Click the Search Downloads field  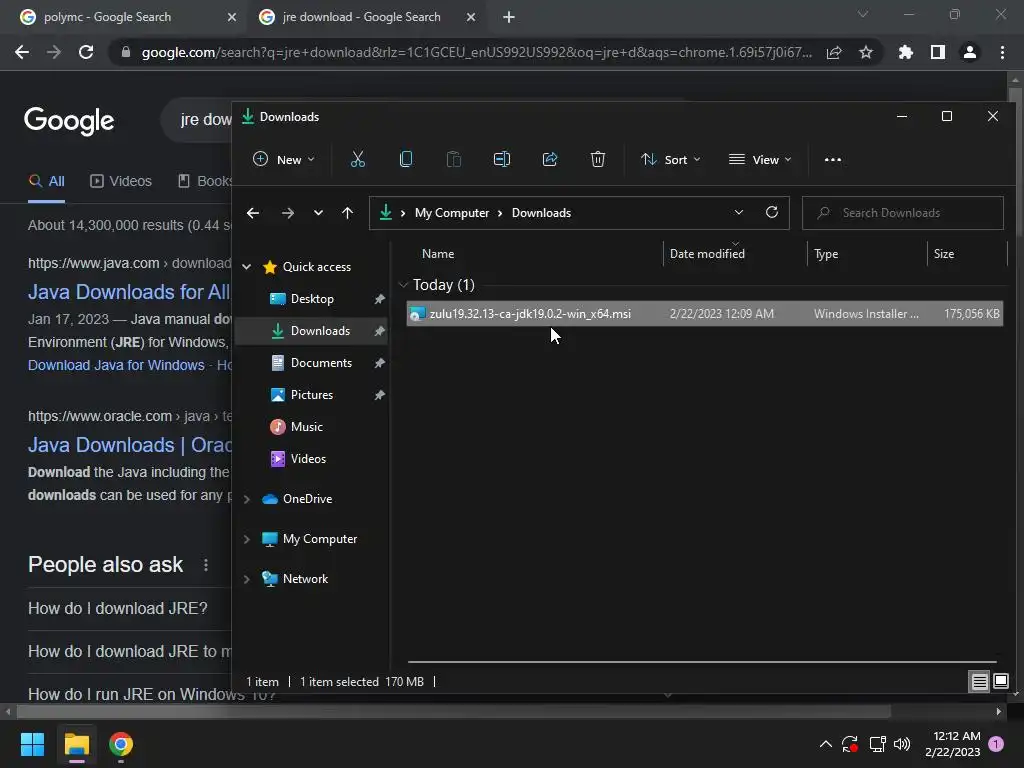(903, 213)
